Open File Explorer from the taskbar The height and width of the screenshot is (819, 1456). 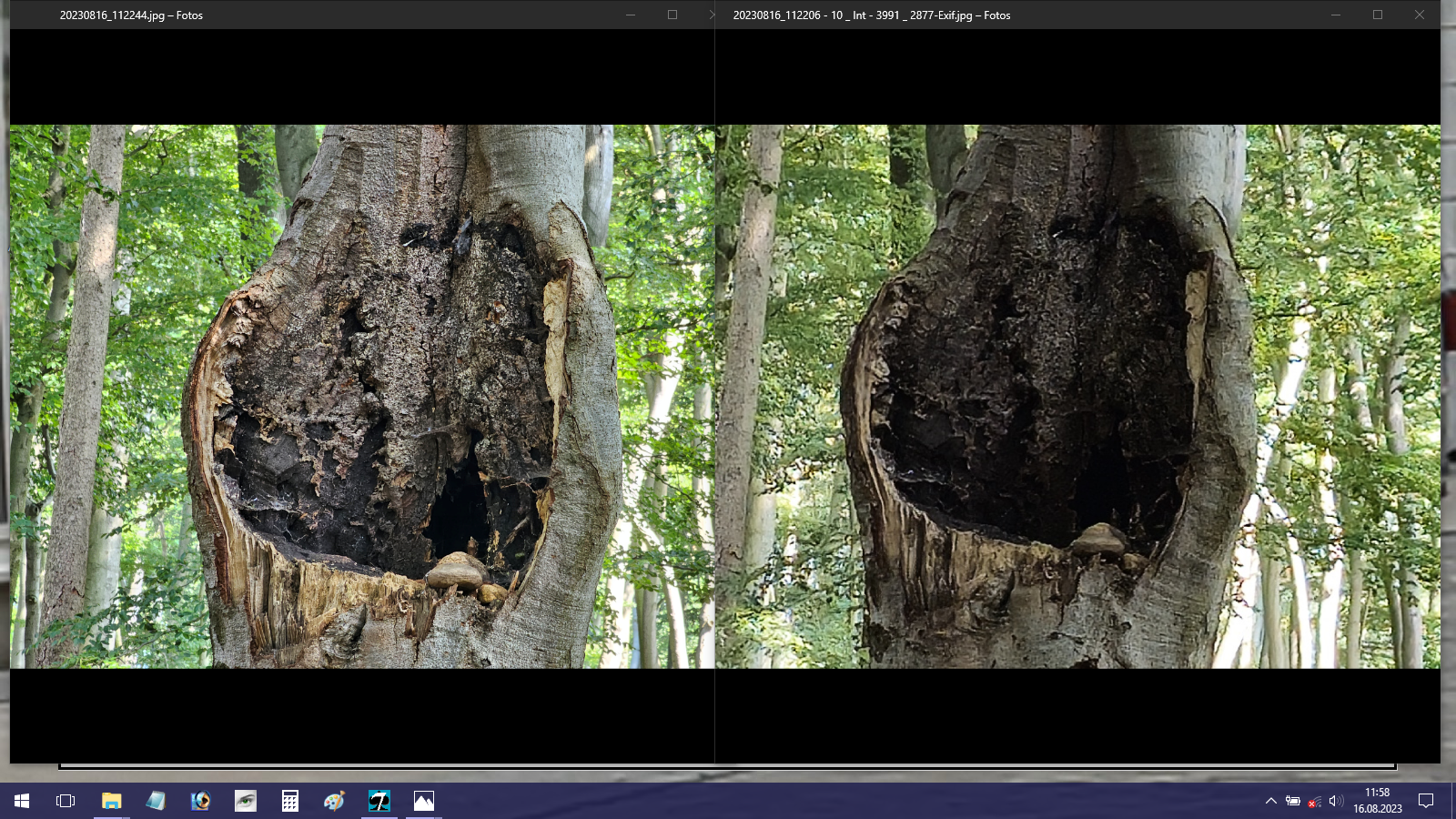111,801
